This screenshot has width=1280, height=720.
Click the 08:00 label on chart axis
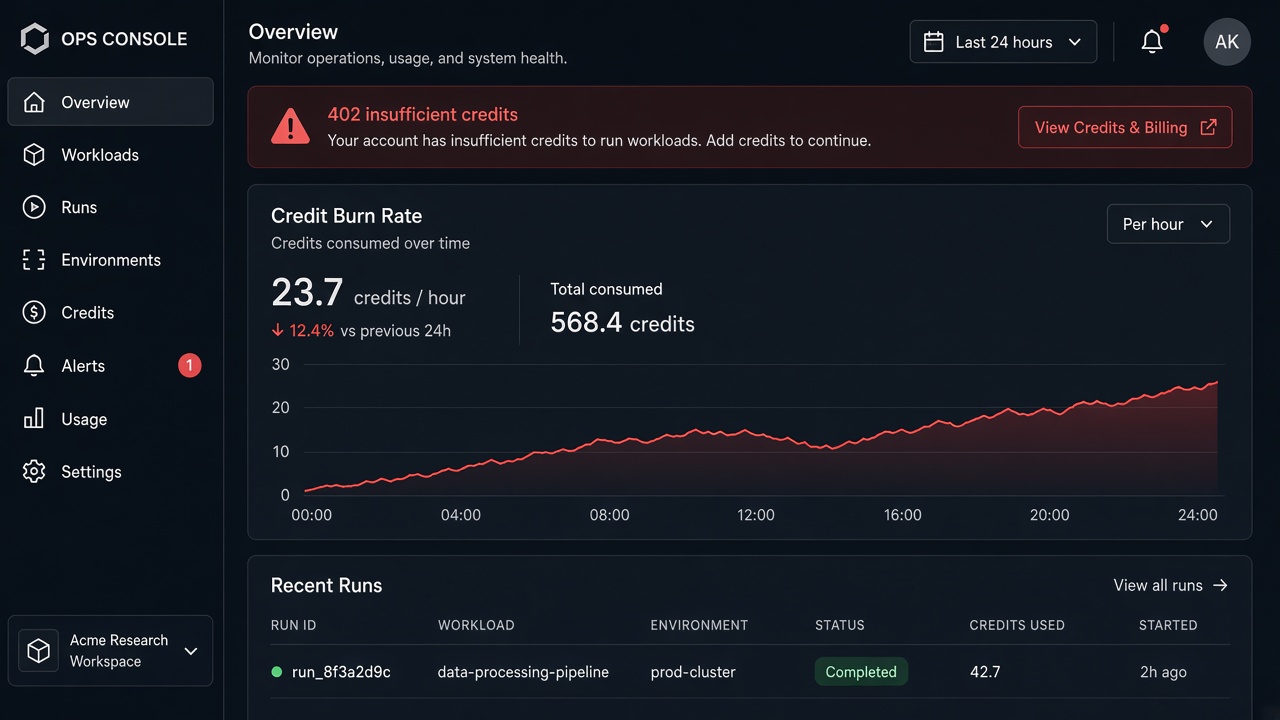click(x=609, y=515)
